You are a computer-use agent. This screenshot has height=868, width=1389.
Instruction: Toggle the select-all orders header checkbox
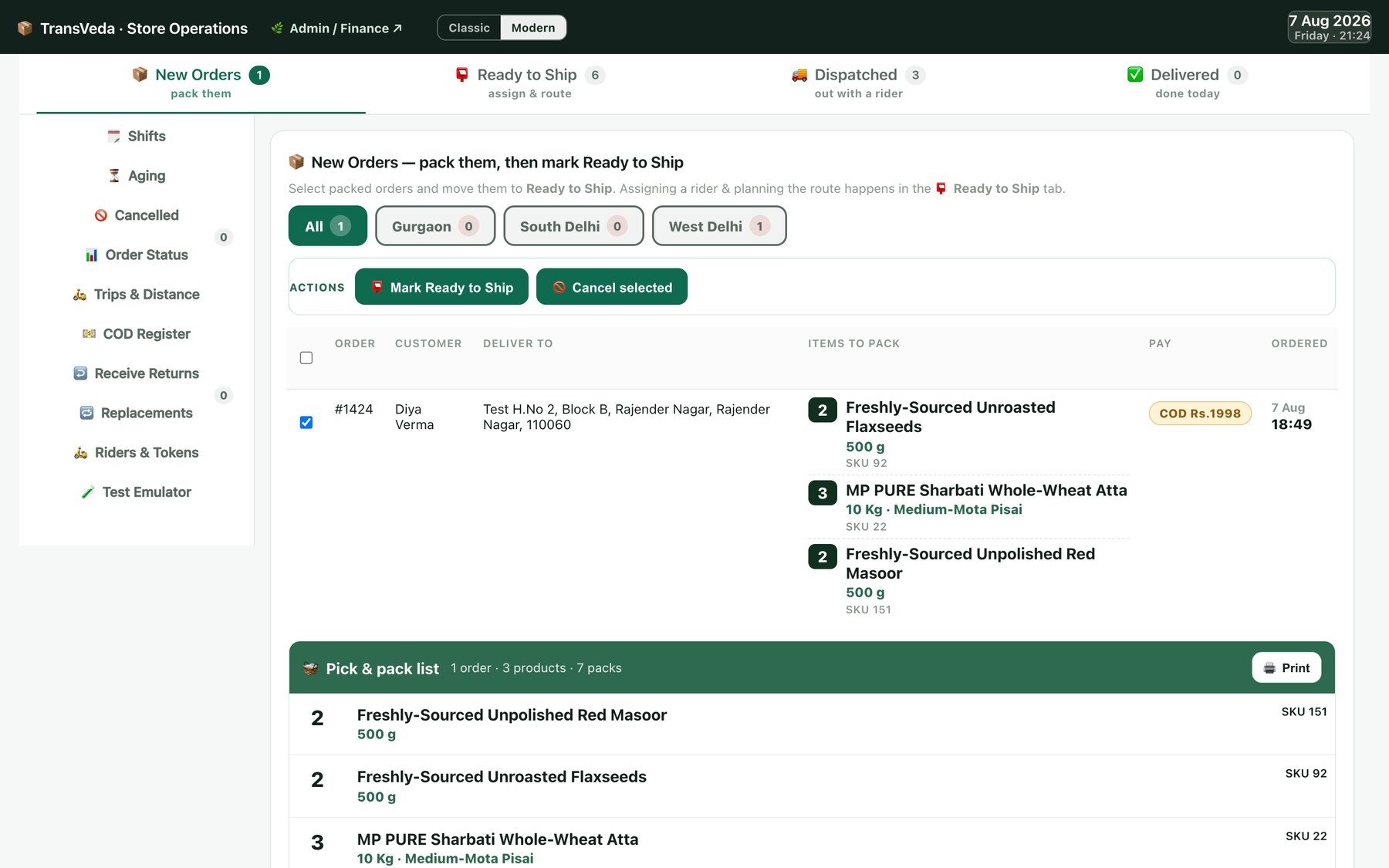[306, 358]
